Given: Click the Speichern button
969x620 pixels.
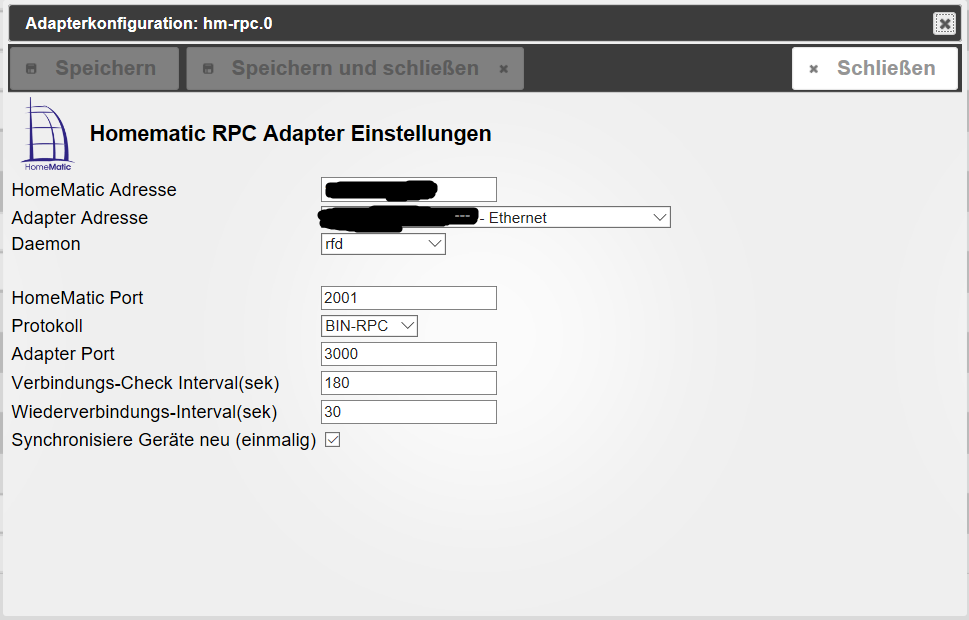Looking at the screenshot, I should [94, 68].
